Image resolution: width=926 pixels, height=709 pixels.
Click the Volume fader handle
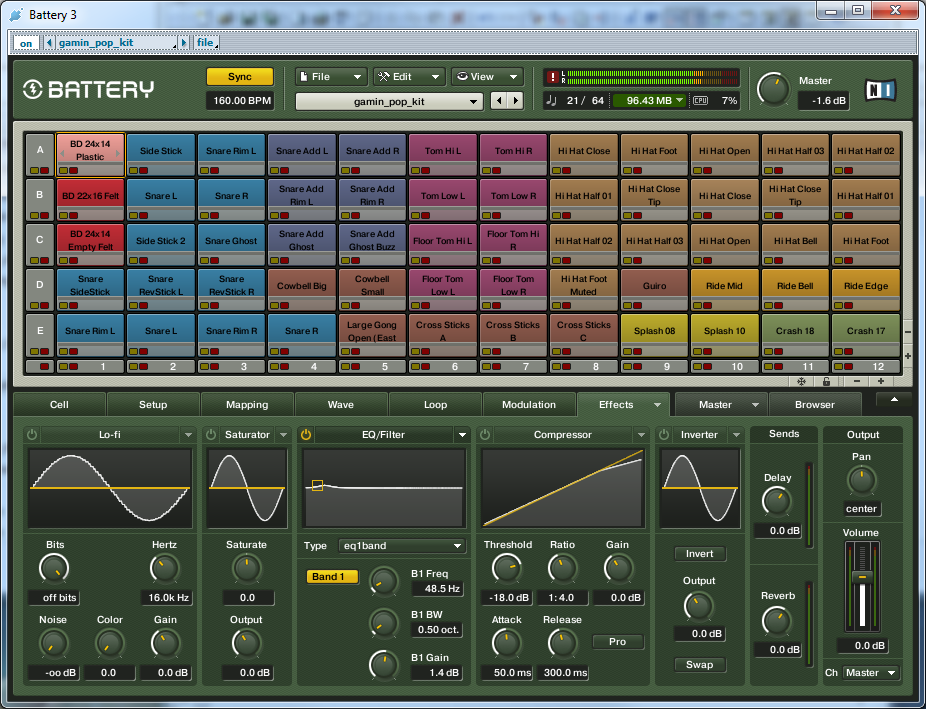[862, 576]
